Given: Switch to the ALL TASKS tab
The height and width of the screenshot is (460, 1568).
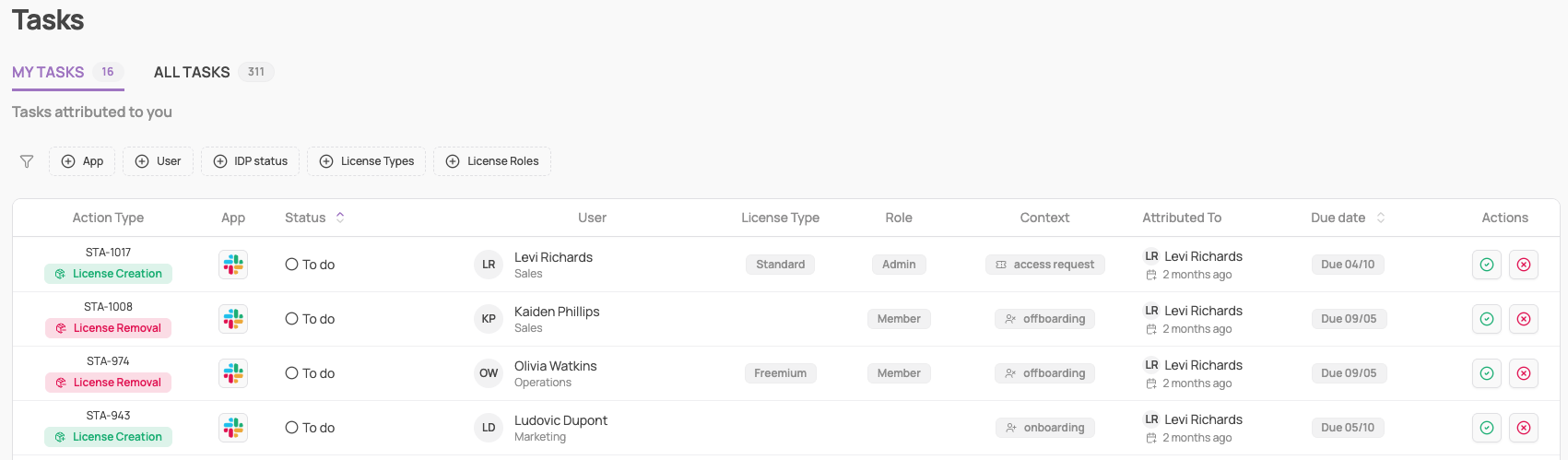Looking at the screenshot, I should [x=192, y=72].
